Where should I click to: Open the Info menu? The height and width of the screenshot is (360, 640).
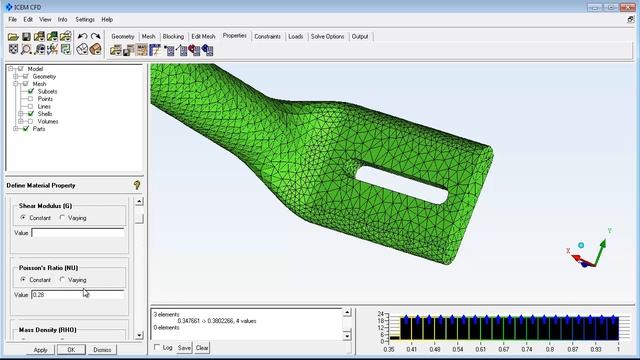click(62, 19)
